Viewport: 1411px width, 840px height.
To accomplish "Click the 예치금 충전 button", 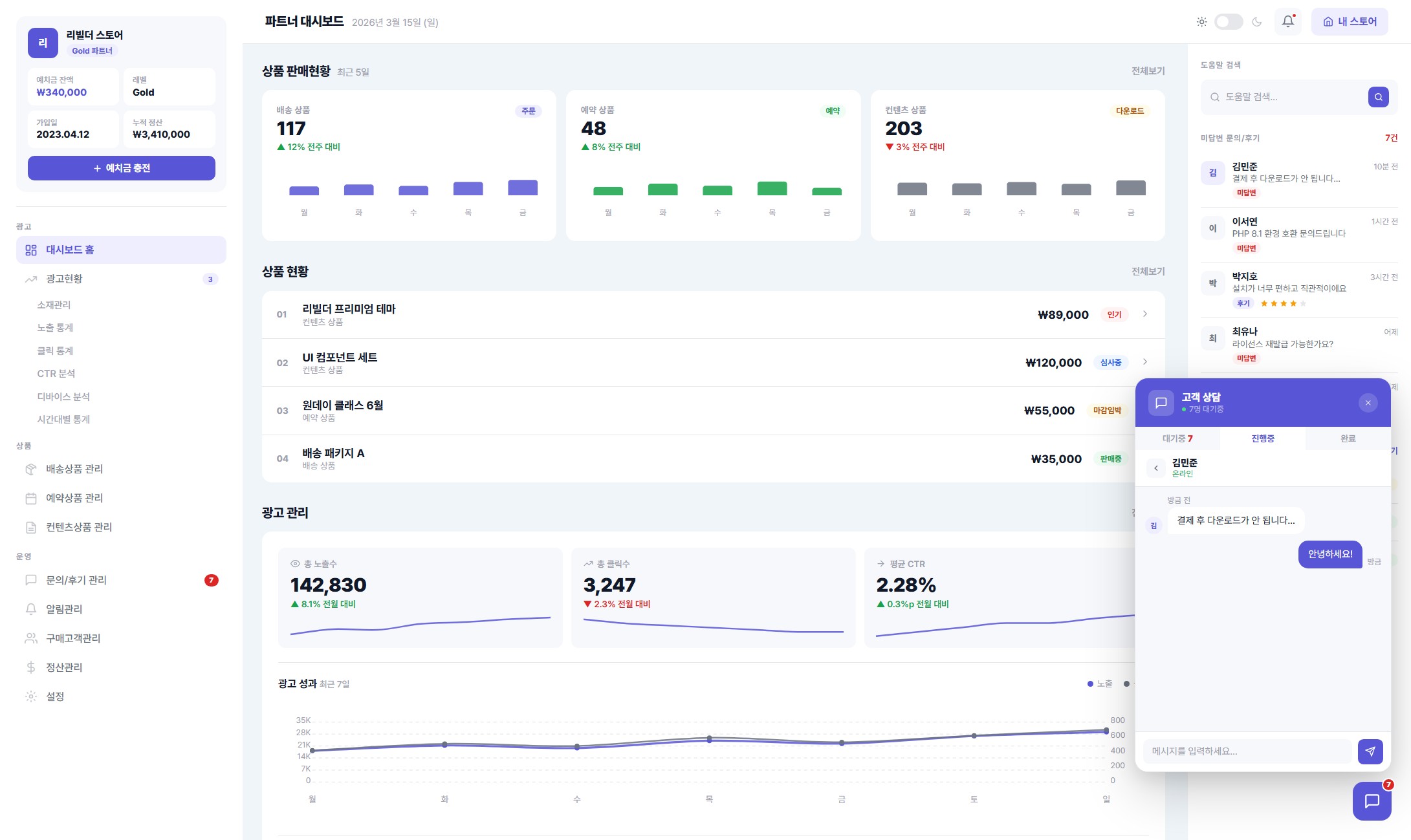I will (x=122, y=168).
